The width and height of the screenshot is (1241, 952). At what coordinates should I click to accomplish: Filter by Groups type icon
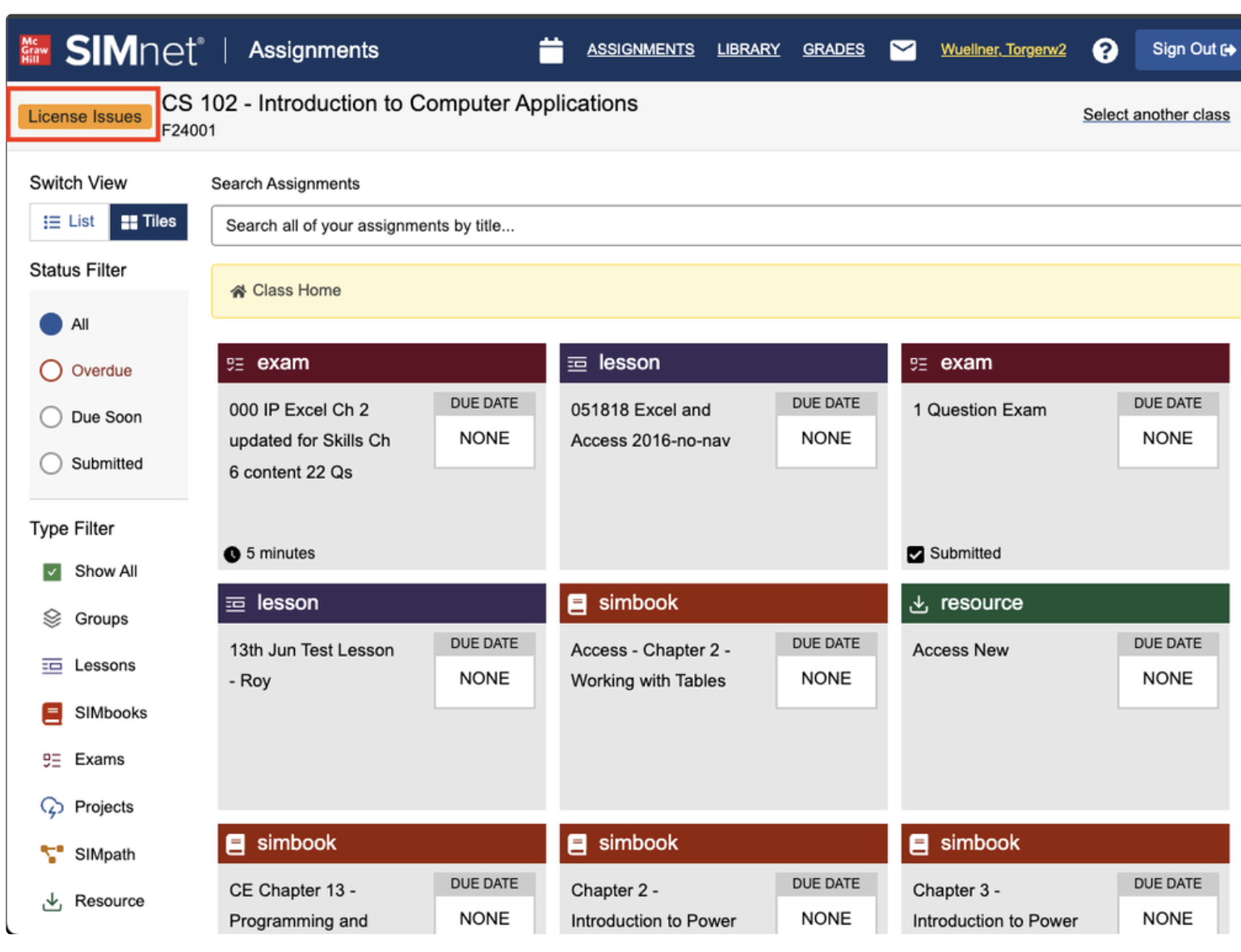[x=52, y=619]
